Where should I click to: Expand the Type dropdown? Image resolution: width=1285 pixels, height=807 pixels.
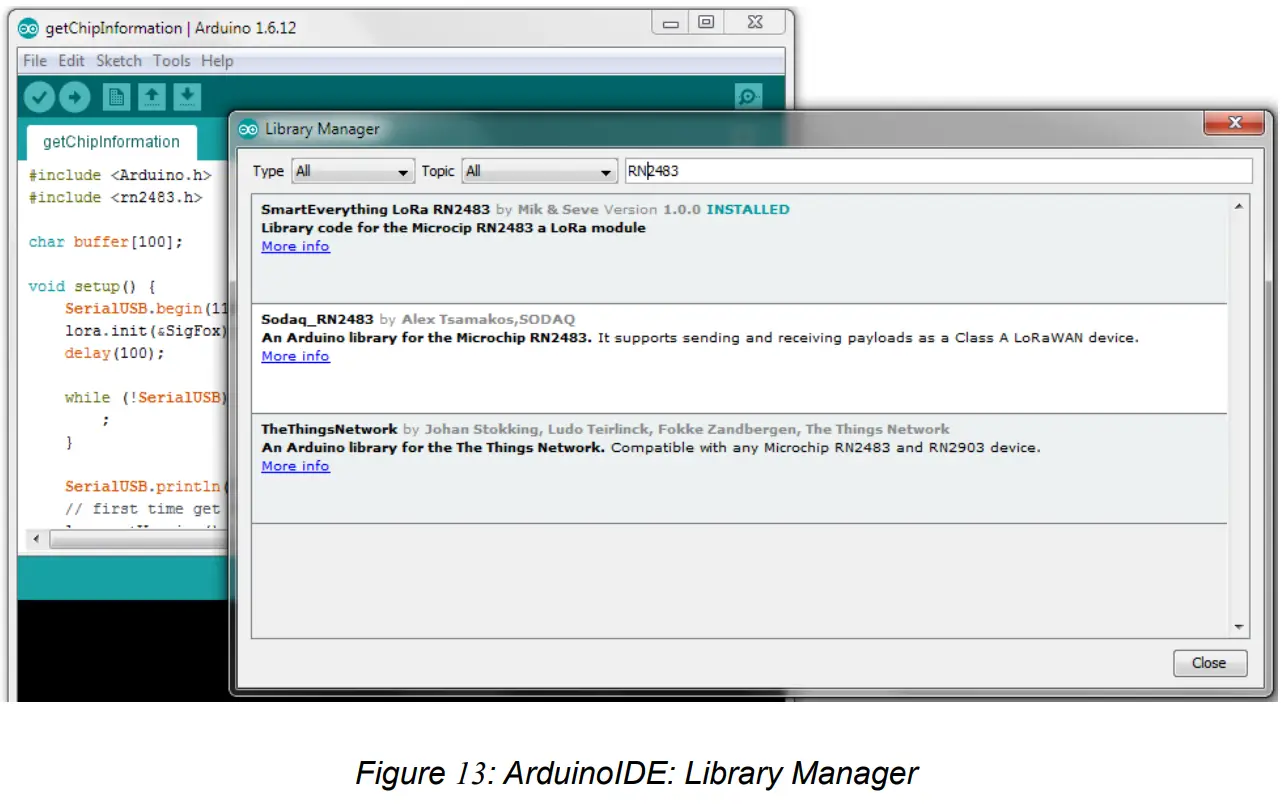pos(353,172)
